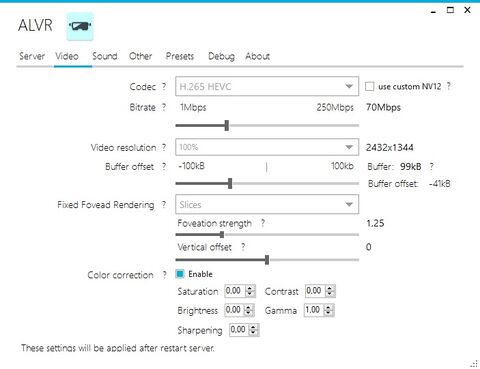Click the 2432x1344 resolution text
Screen dimensions: 480x369
point(390,147)
